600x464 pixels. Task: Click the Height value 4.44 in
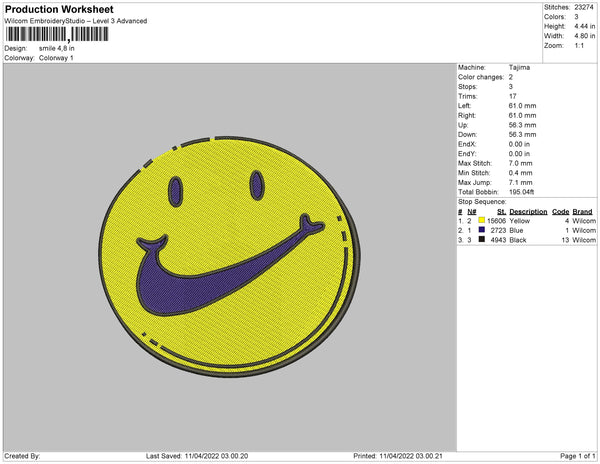click(x=584, y=26)
